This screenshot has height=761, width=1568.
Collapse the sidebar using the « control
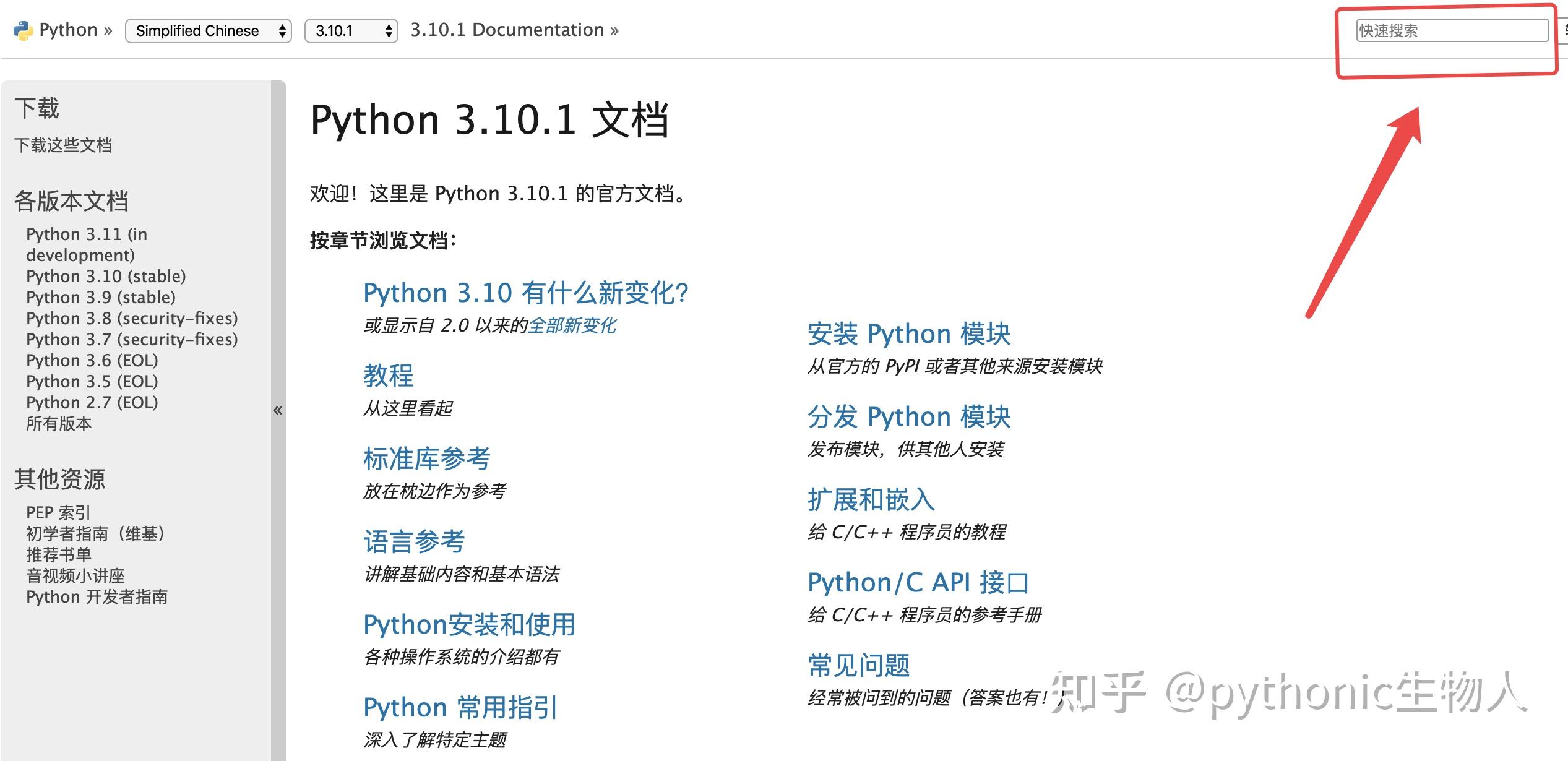278,410
